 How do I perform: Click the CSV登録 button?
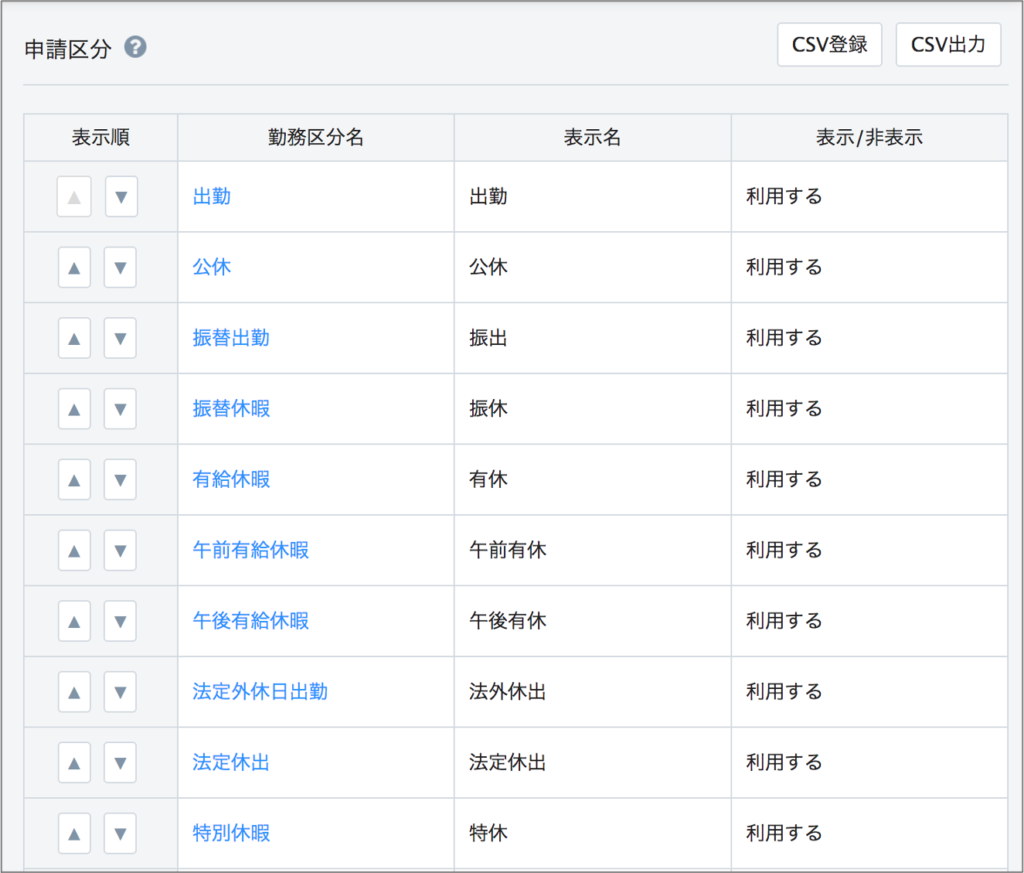(x=829, y=44)
